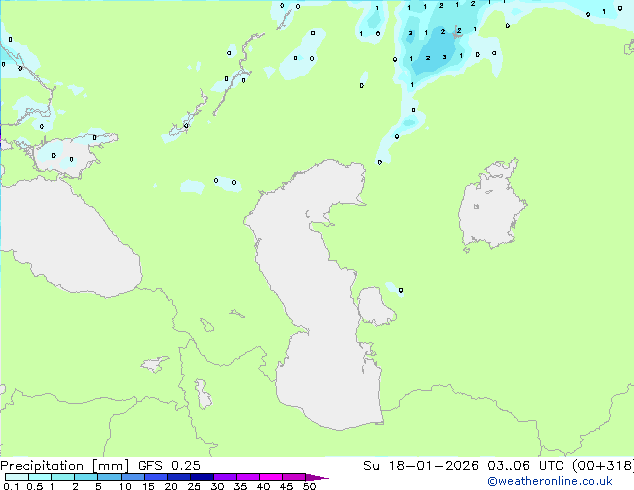Click the over-50 legend arrow tip
Image resolution: width=634 pixels, height=490 pixels.
(317, 477)
